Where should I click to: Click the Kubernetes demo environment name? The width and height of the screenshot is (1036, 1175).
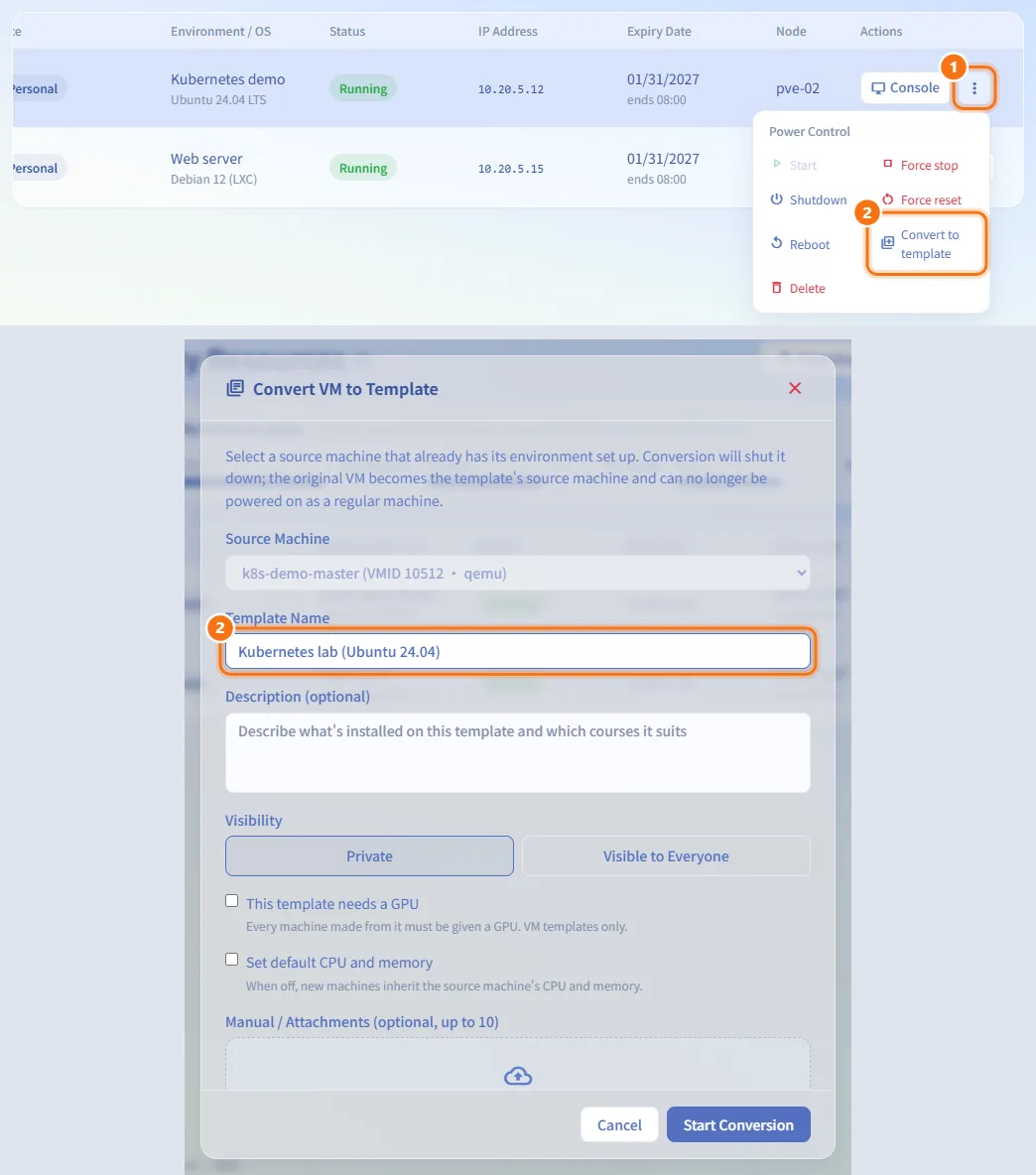(x=227, y=79)
